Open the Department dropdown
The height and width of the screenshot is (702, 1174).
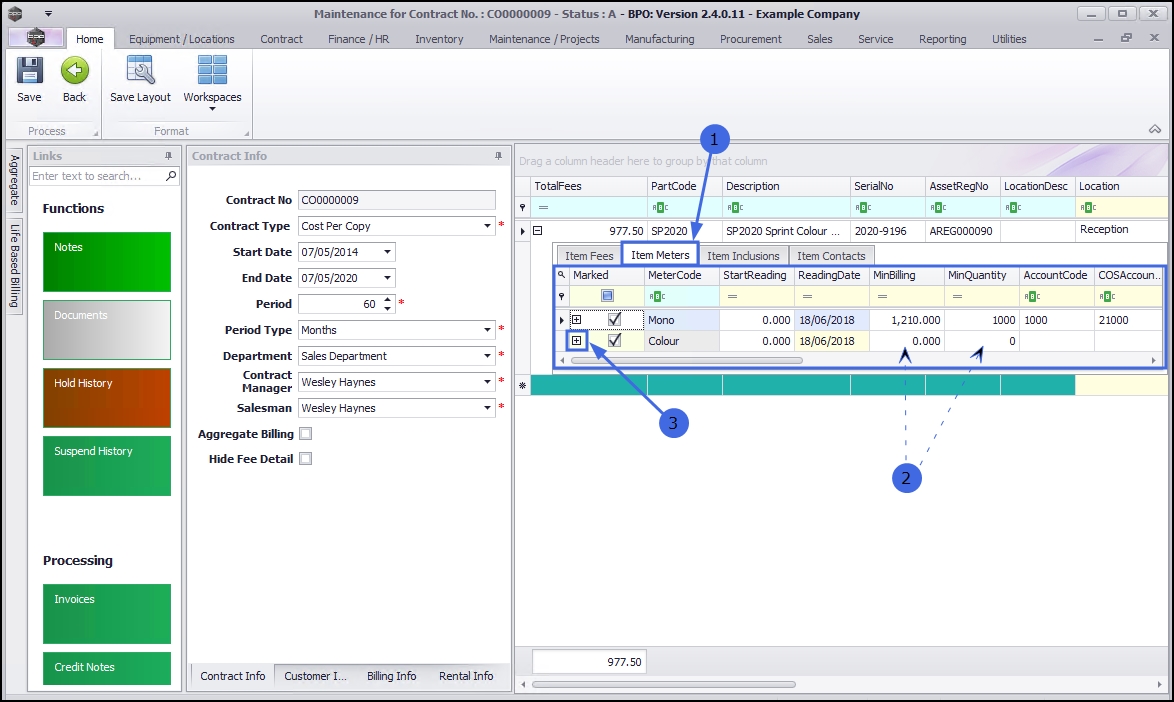(x=488, y=356)
